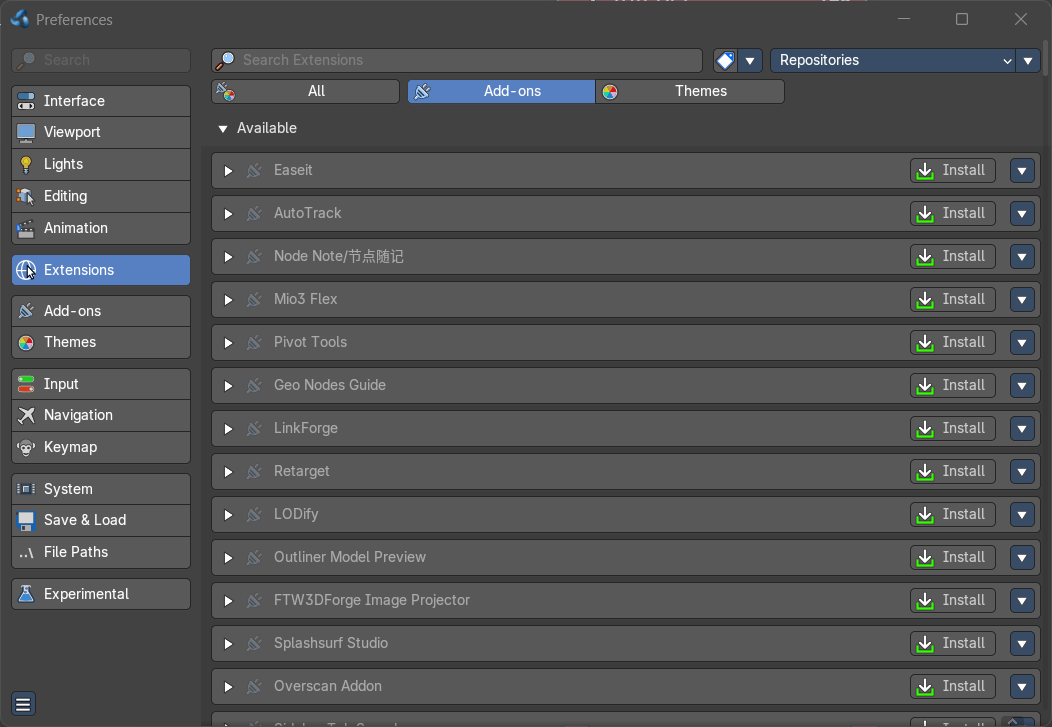Install the LinkForge add-on
Image resolution: width=1052 pixels, height=727 pixels.
click(x=953, y=429)
